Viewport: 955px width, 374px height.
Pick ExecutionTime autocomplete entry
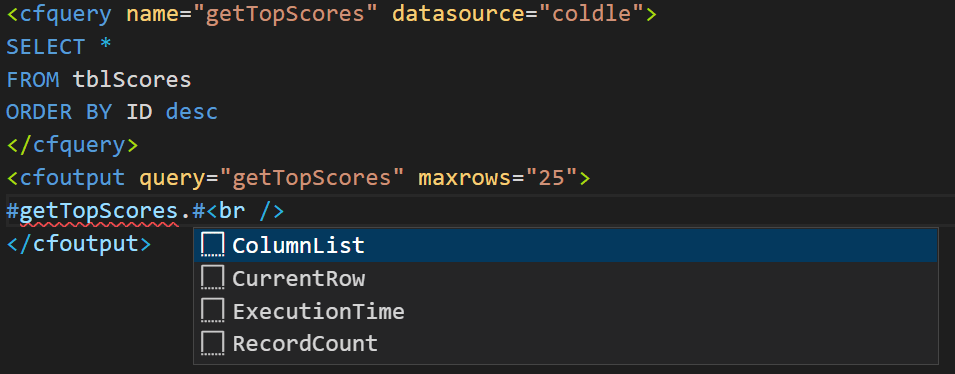click(x=566, y=311)
